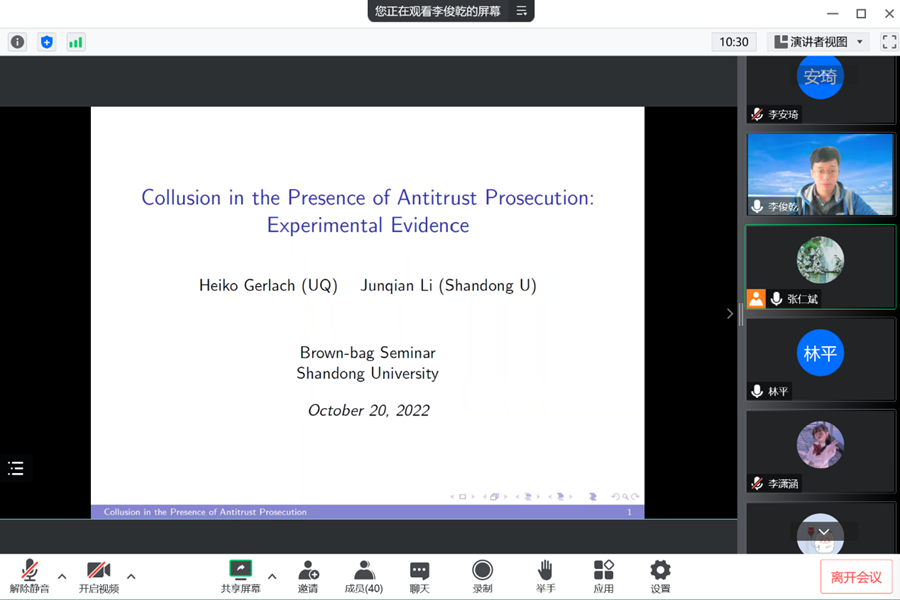Open the speaker view dropdown
The image size is (900, 600).
pyautogui.click(x=819, y=42)
